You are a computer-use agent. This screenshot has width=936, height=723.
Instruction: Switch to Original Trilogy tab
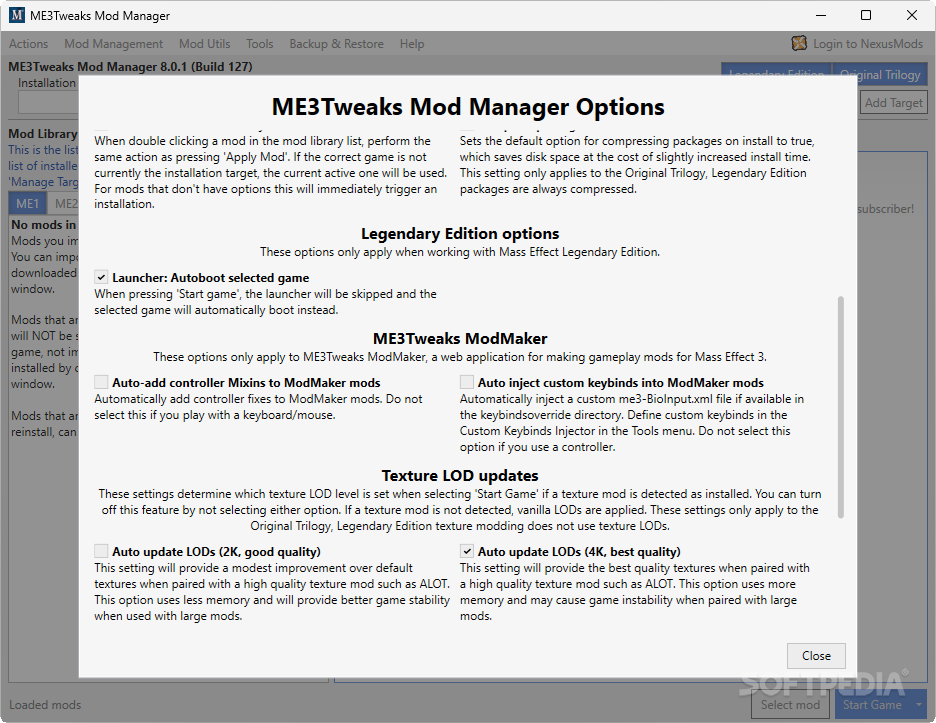[880, 75]
